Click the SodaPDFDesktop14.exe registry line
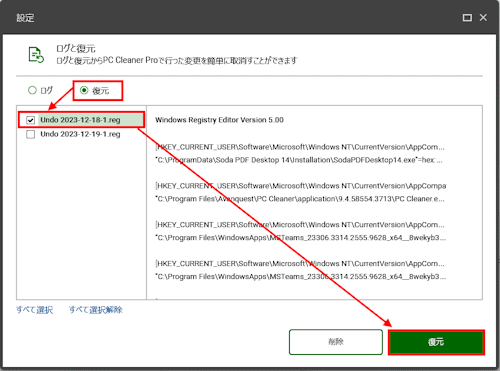The image size is (500, 371). click(x=299, y=160)
